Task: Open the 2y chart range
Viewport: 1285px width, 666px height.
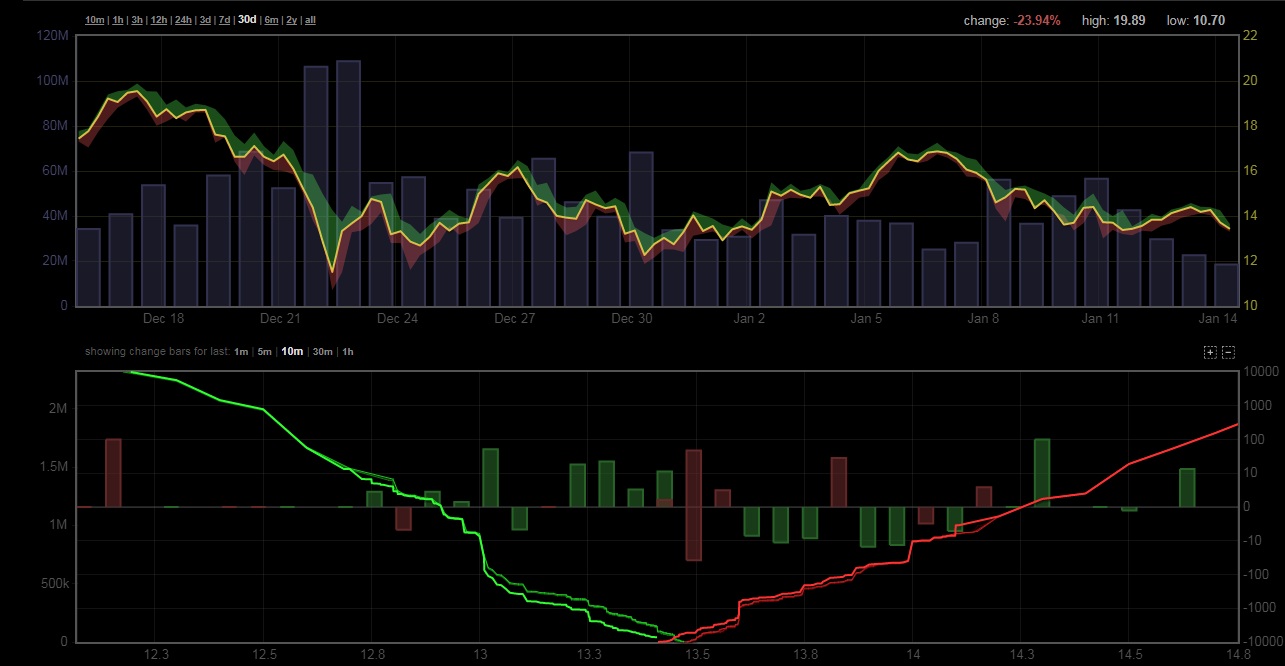Action: point(291,20)
